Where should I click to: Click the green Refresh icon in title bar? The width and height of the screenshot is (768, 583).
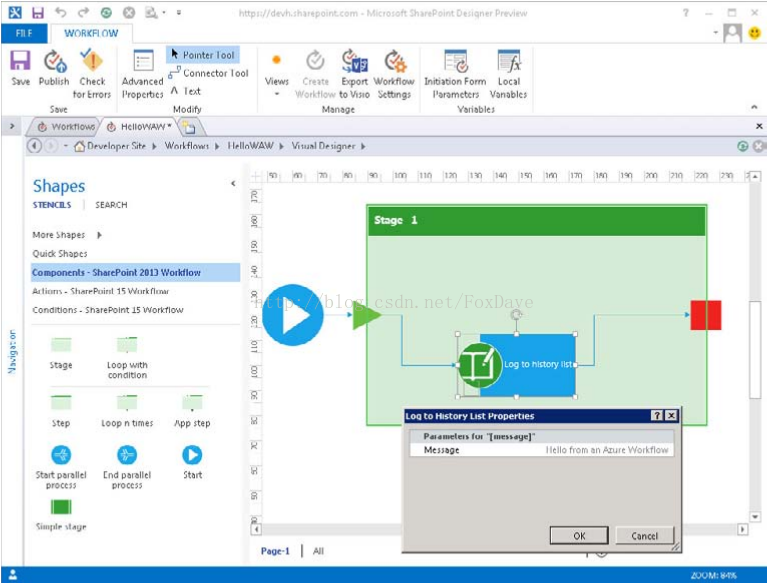(x=106, y=13)
